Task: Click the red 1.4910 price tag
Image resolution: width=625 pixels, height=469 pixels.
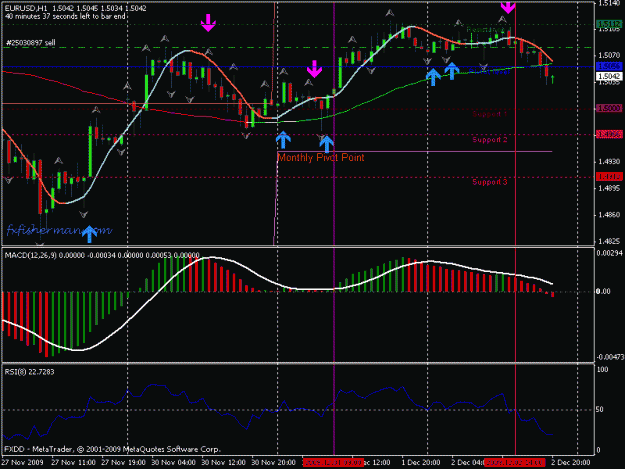Action: coord(609,176)
